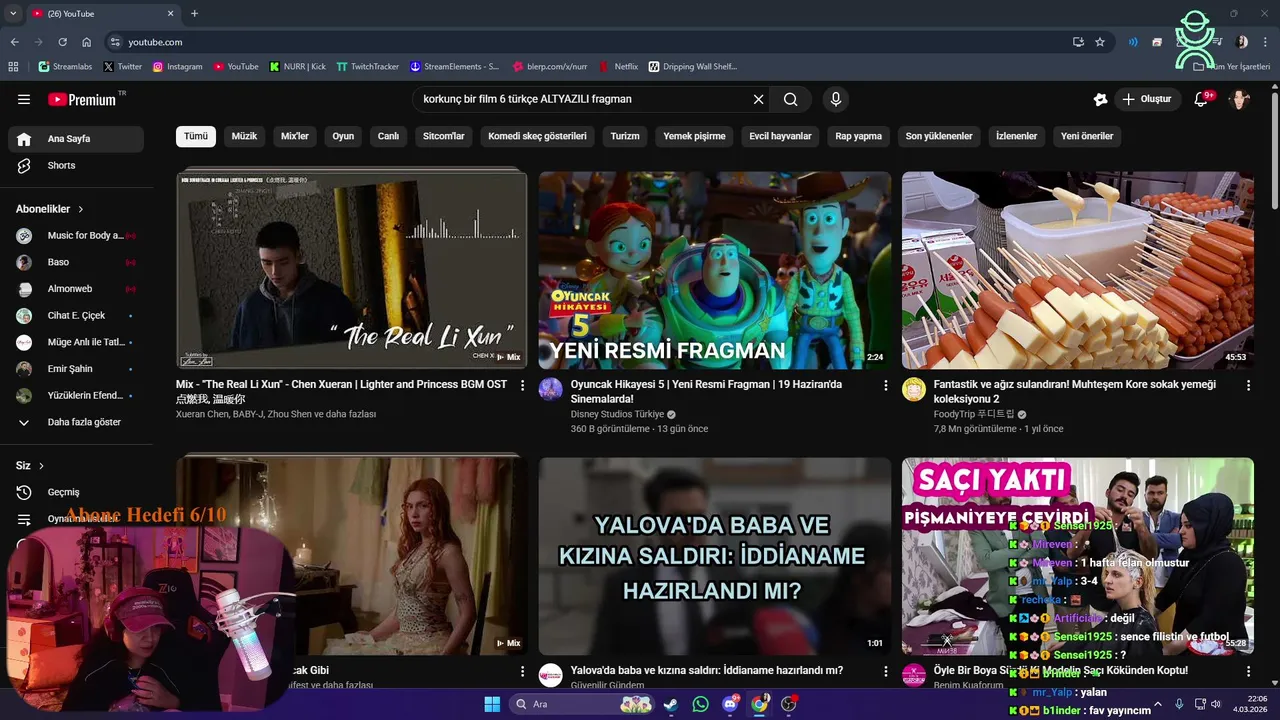Image resolution: width=1280 pixels, height=720 pixels.
Task: Expand the Siz section chevron
Action: point(42,466)
